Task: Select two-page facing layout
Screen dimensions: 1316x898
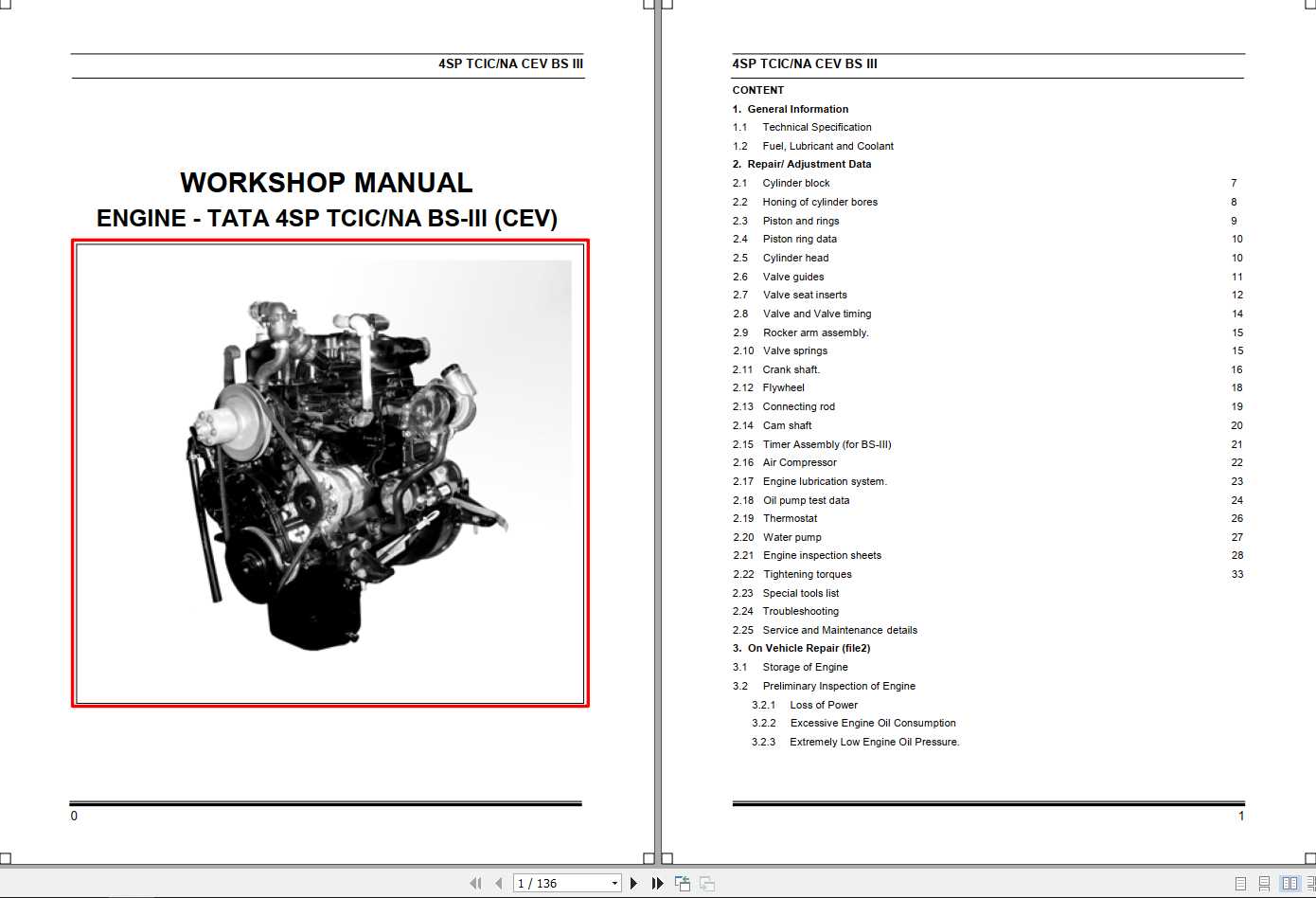Action: (x=1289, y=883)
